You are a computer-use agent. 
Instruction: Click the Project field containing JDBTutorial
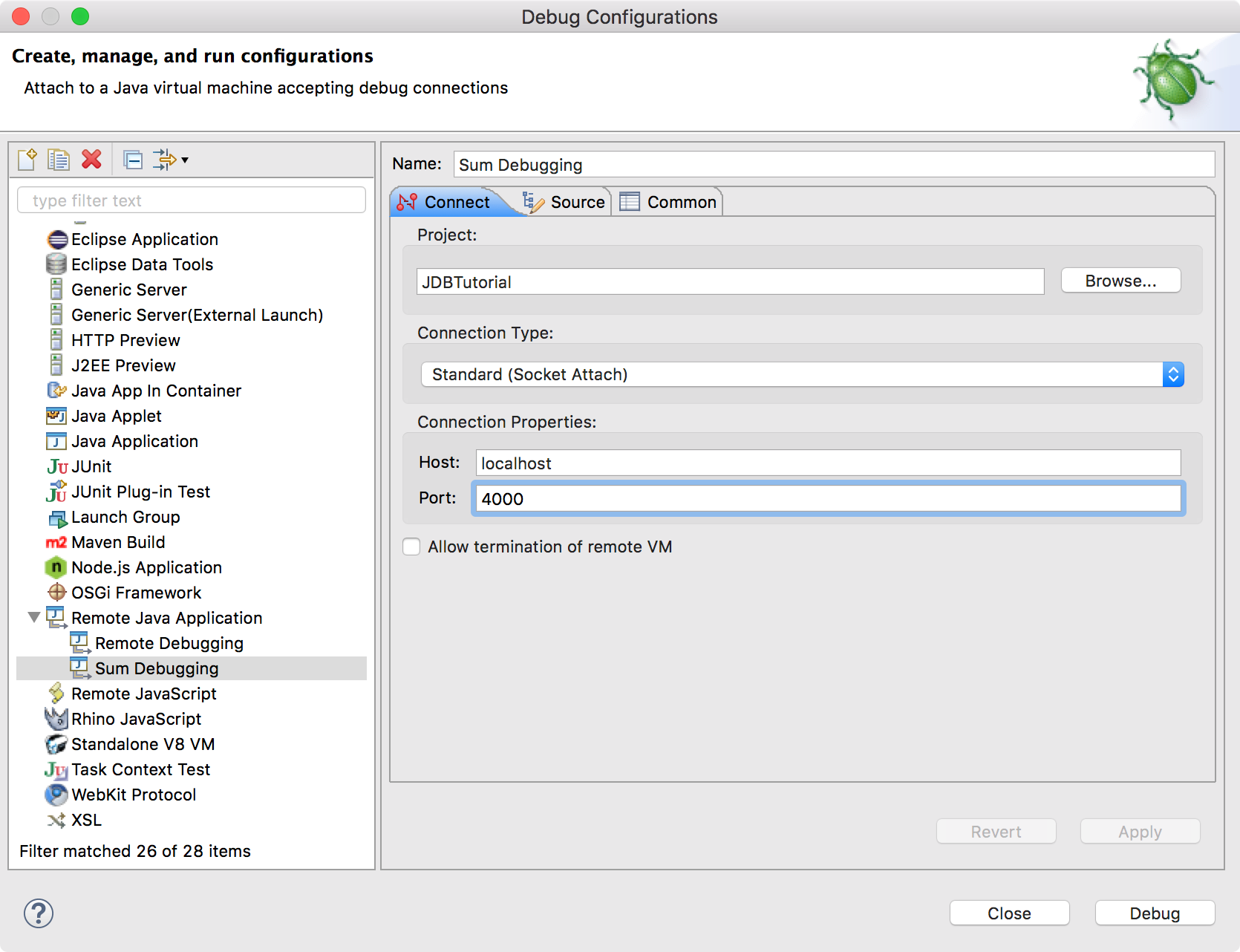[731, 282]
